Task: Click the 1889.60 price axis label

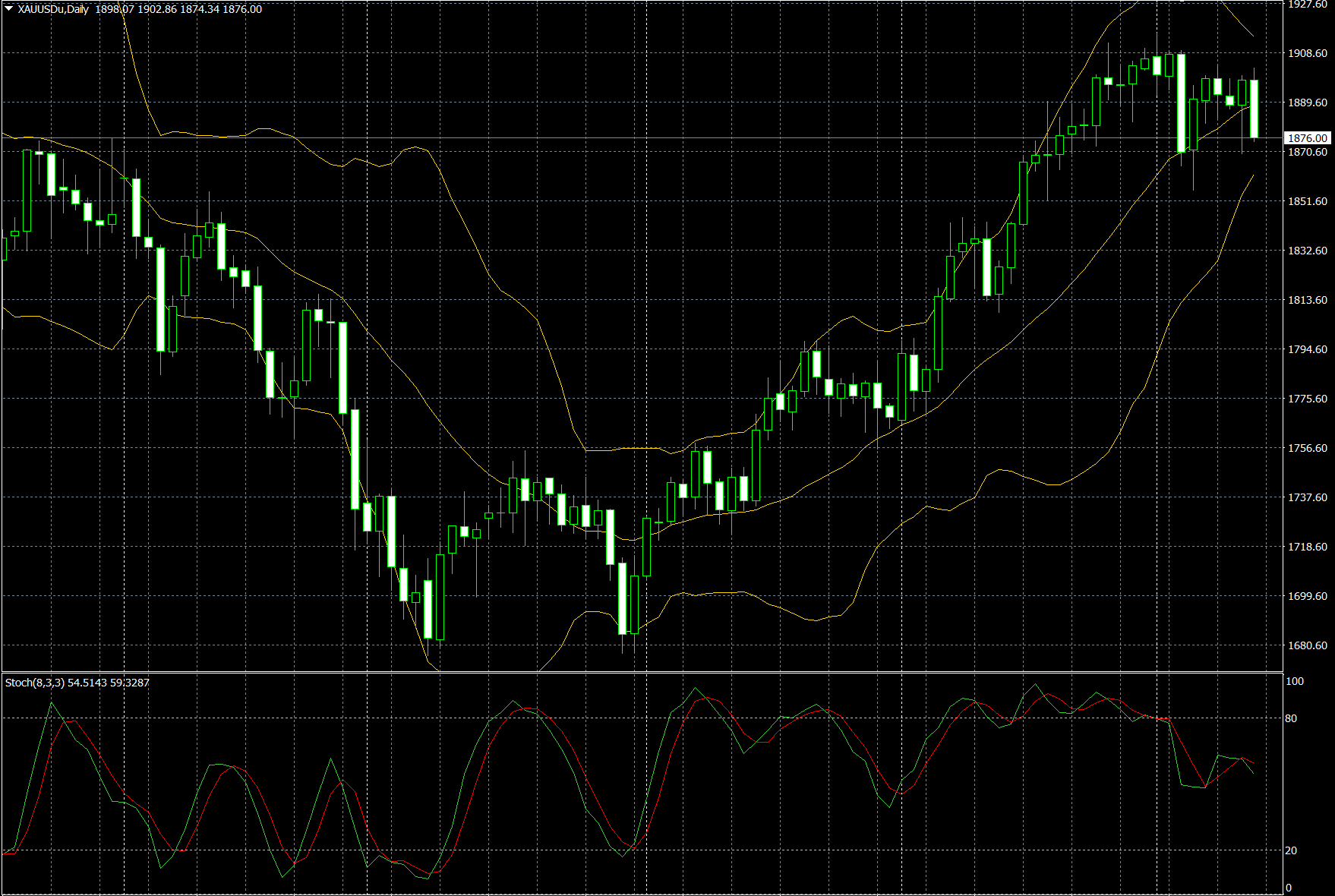Action: (x=1308, y=103)
